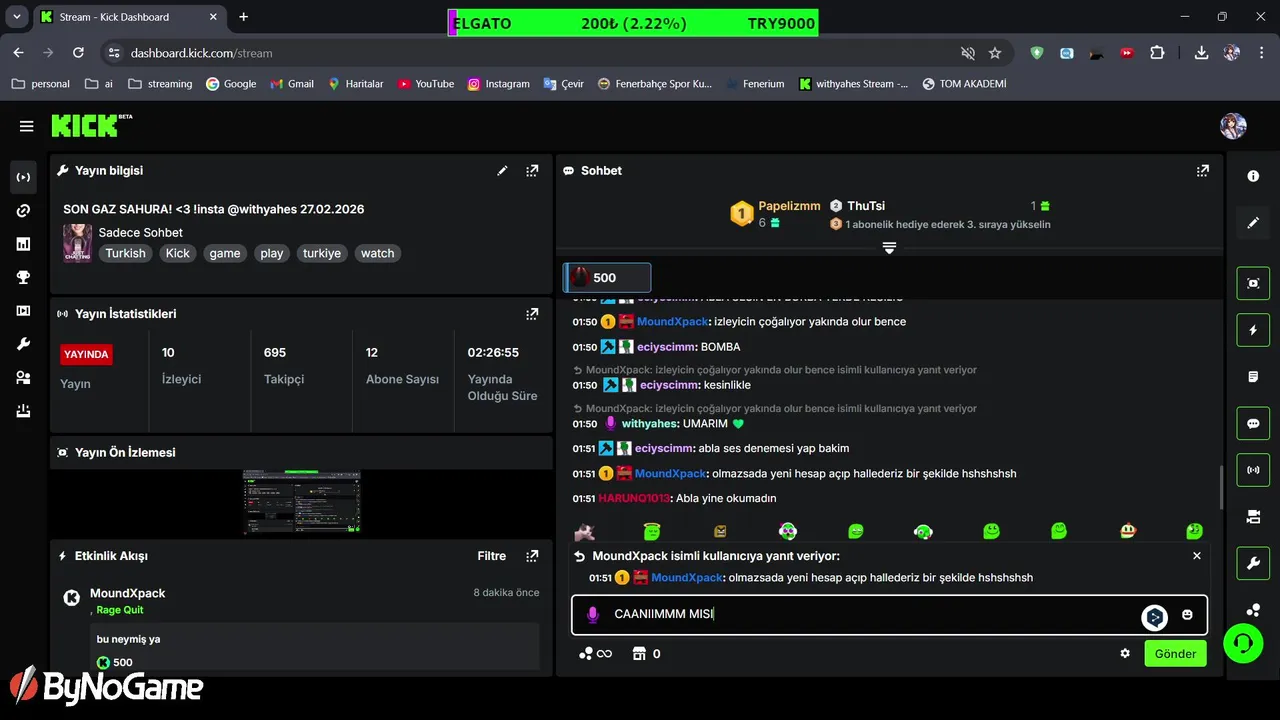Screen dimensions: 1280x720
Task: Open the wrench settings icon in left sidebar
Action: [x=23, y=344]
